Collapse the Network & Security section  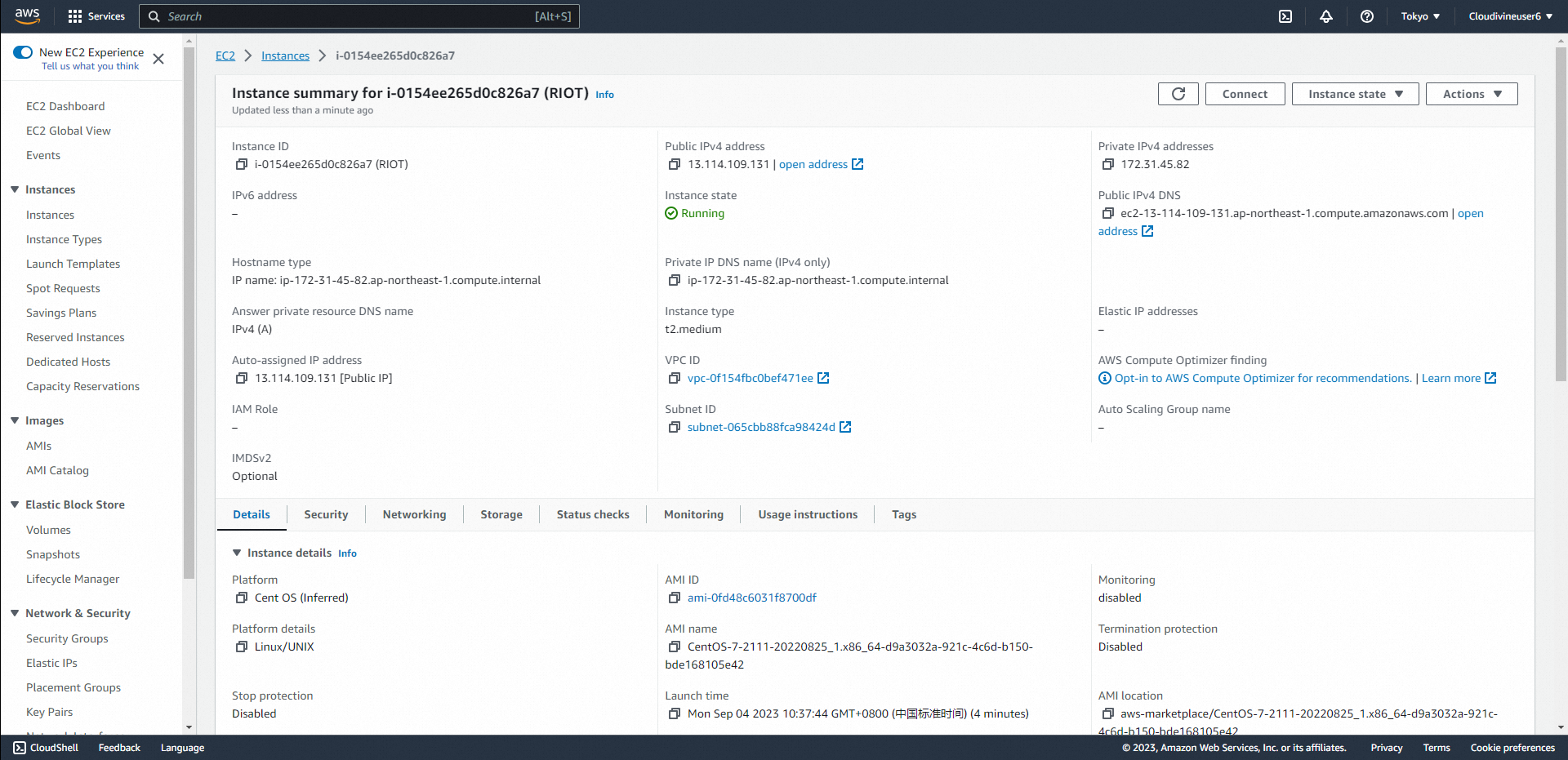15,613
